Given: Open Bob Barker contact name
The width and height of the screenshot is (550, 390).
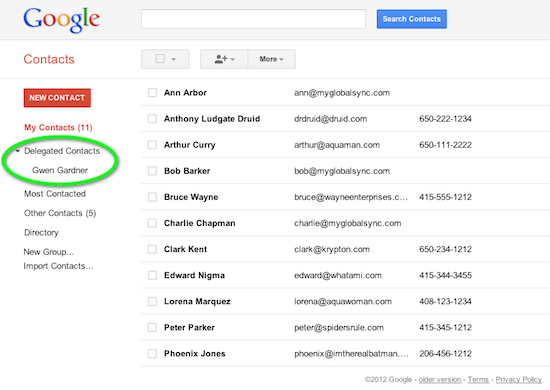Looking at the screenshot, I should click(x=187, y=171).
